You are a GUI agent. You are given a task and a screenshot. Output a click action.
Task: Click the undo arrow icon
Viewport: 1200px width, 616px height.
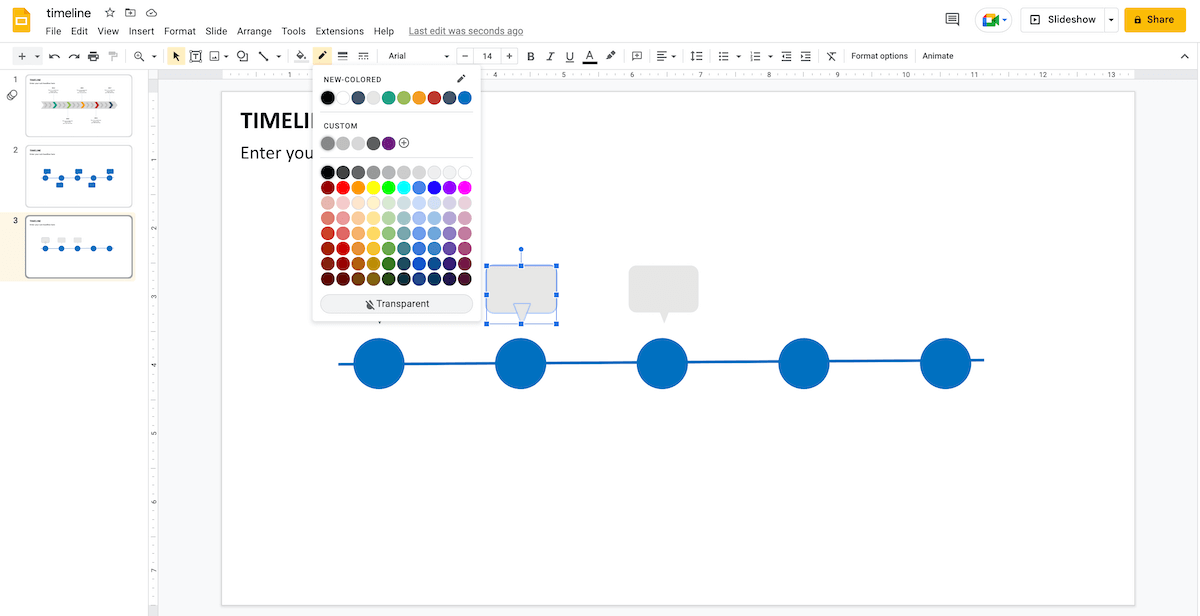[x=54, y=56]
